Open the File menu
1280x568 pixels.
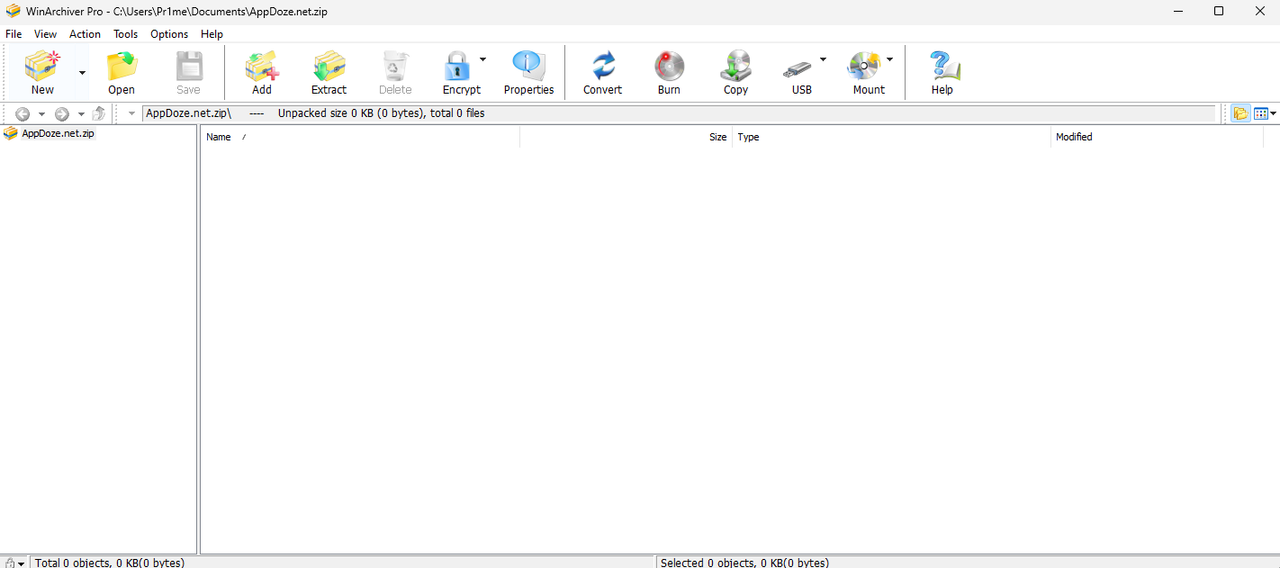pos(14,34)
